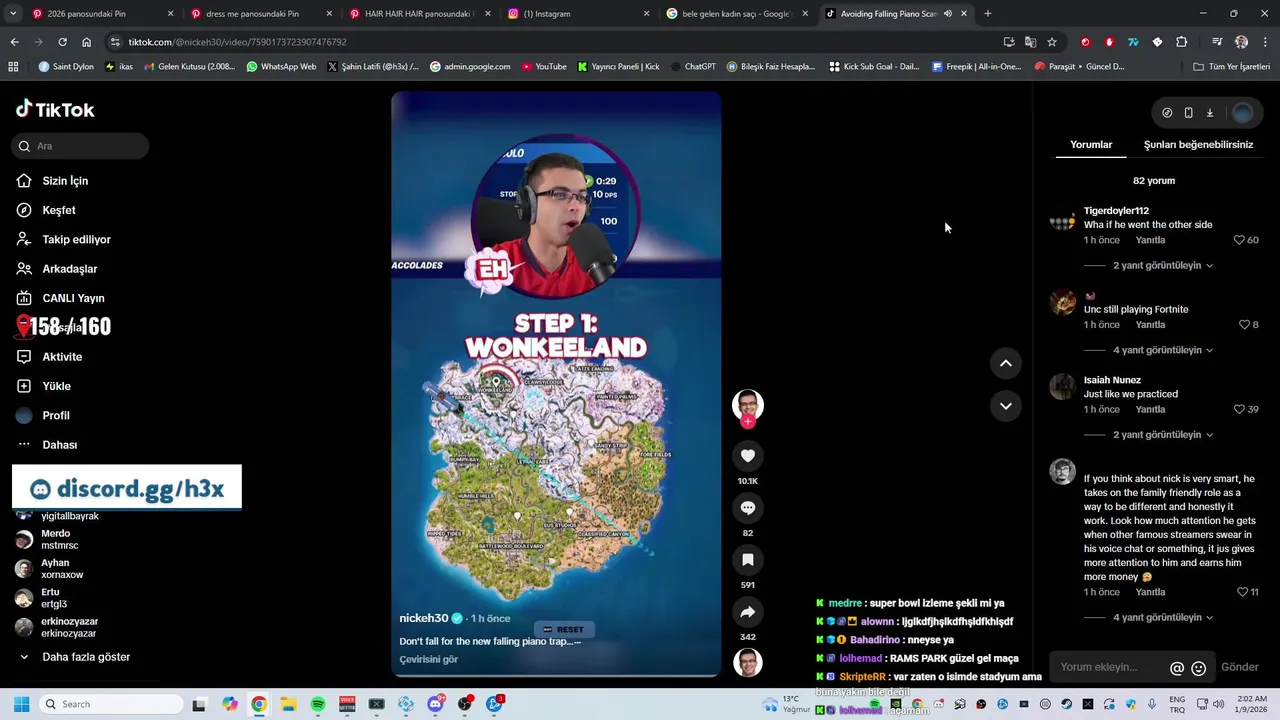Click the Ara search field
The image size is (1280, 720).
(x=81, y=146)
